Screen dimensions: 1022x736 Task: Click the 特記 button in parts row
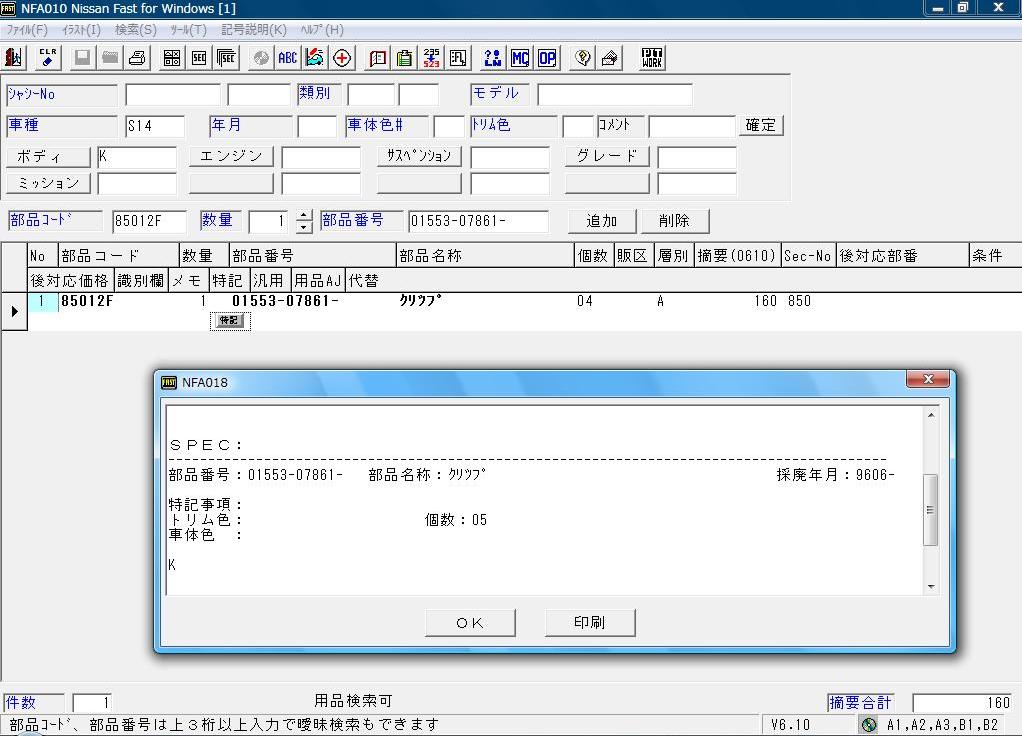(229, 321)
